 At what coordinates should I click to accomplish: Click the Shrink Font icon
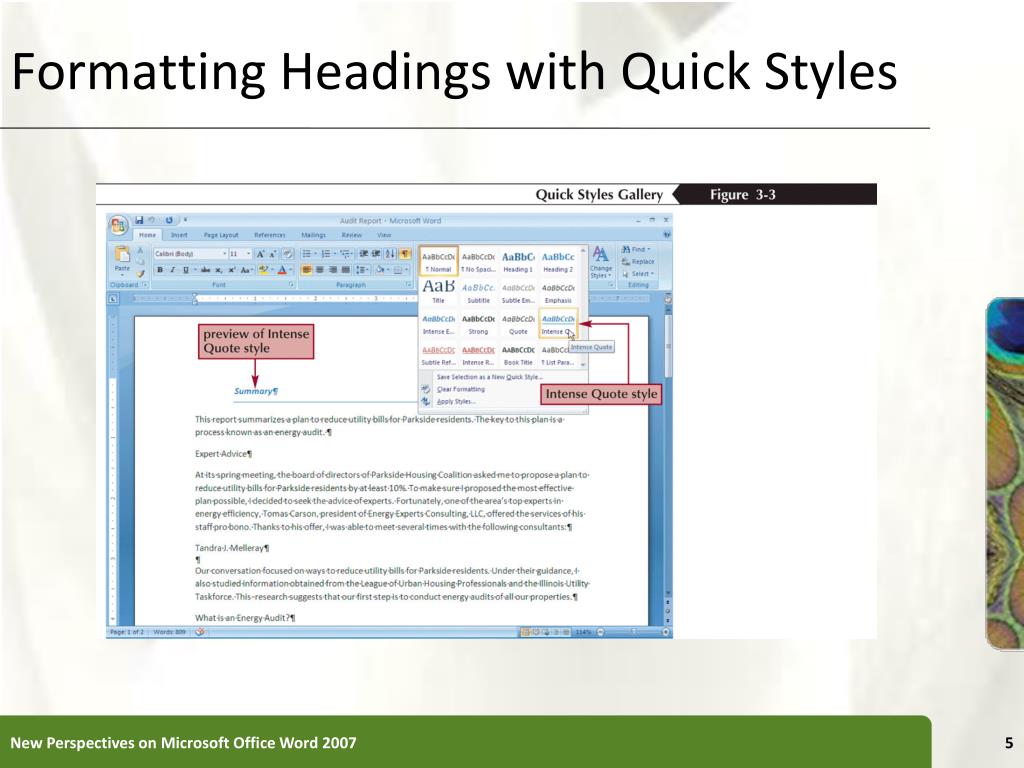click(273, 254)
